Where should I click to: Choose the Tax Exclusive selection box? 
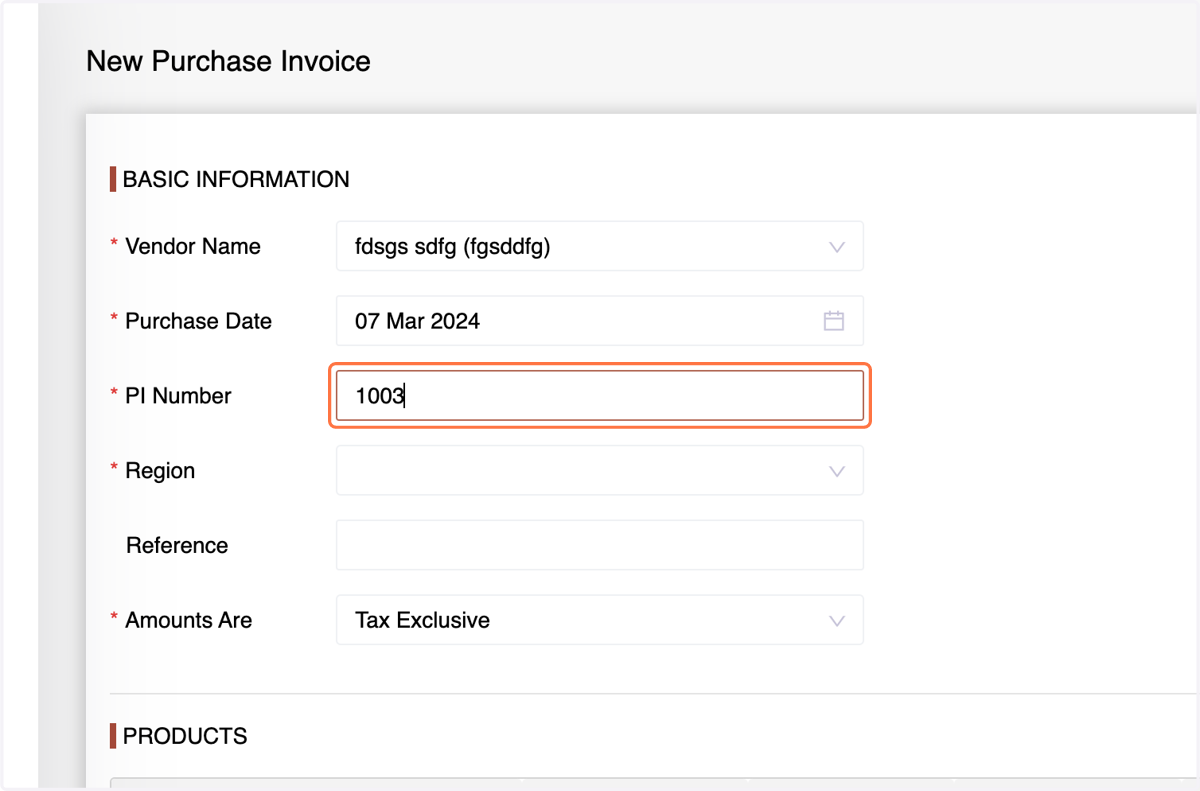point(599,620)
